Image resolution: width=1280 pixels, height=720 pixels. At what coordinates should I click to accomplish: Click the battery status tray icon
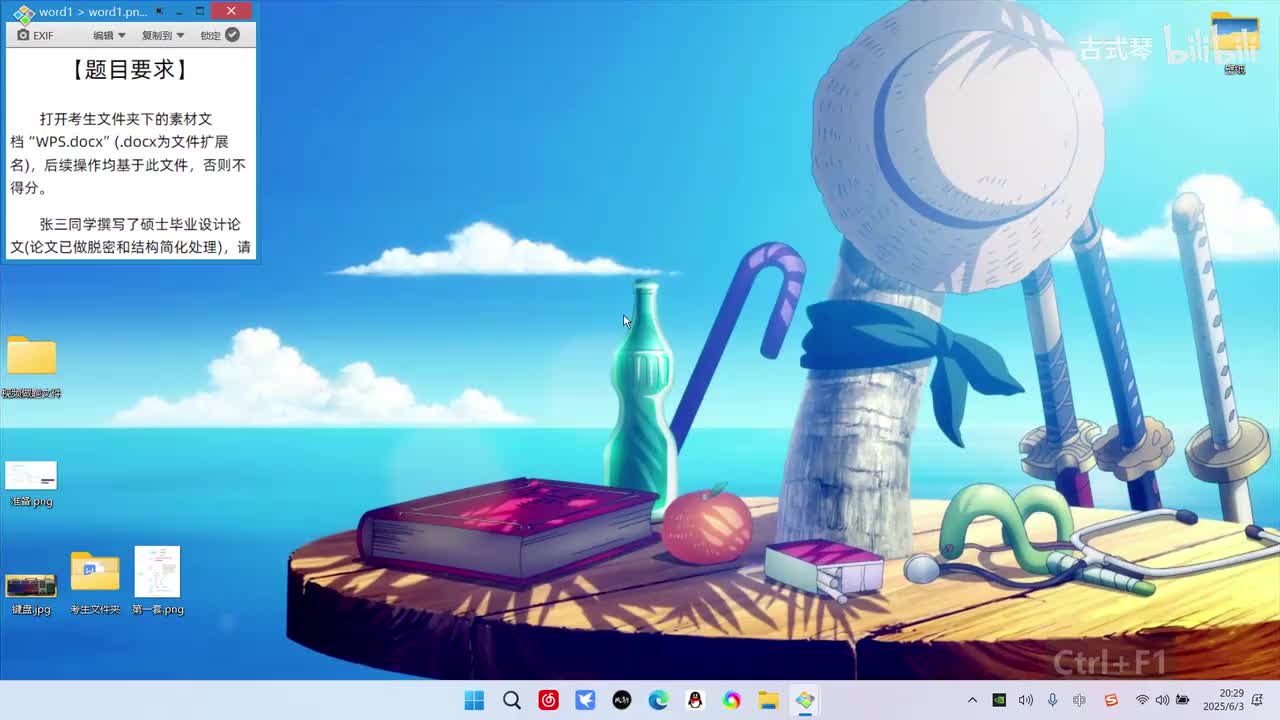(x=1183, y=700)
